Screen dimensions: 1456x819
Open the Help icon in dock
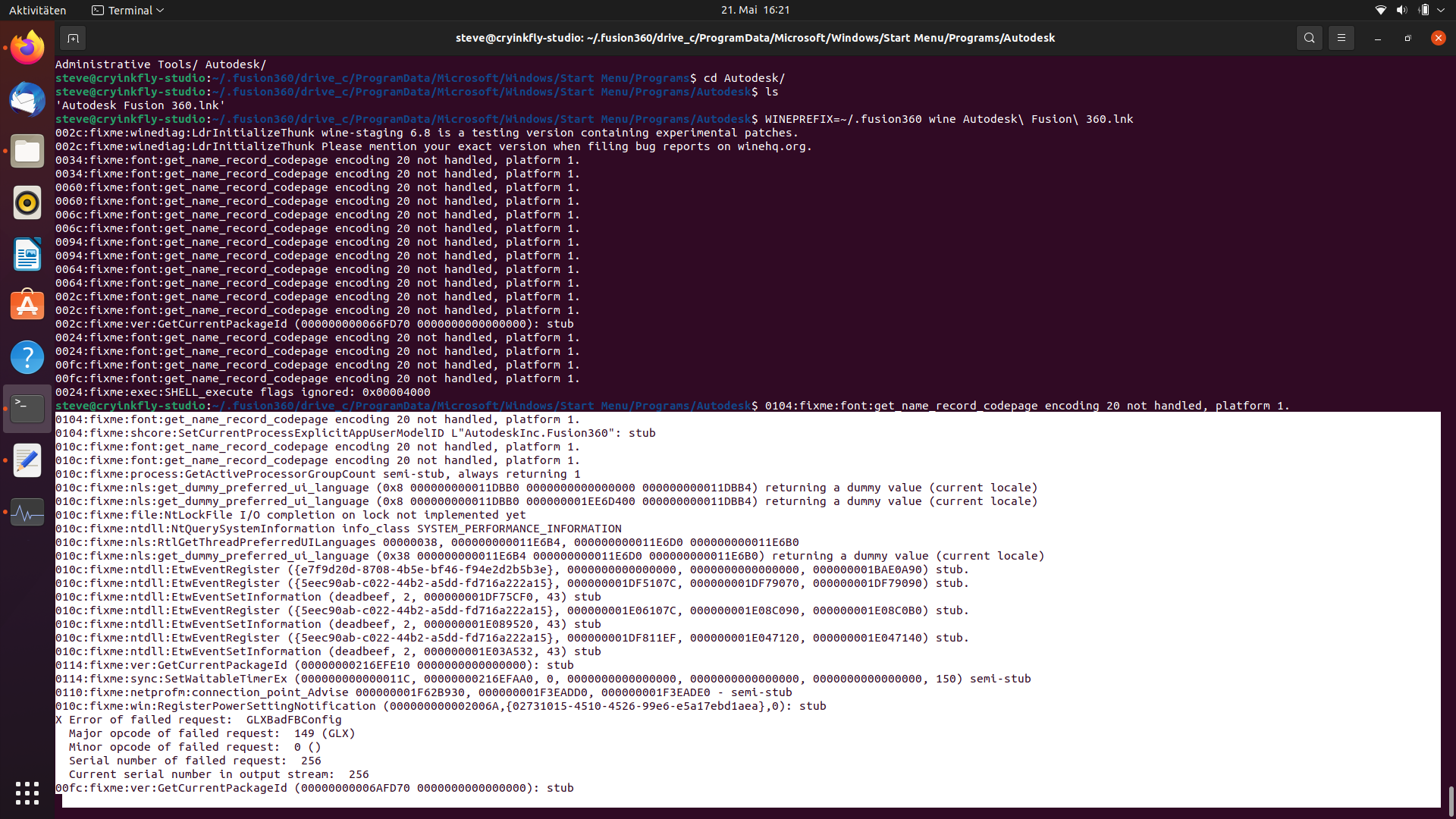pyautogui.click(x=27, y=357)
